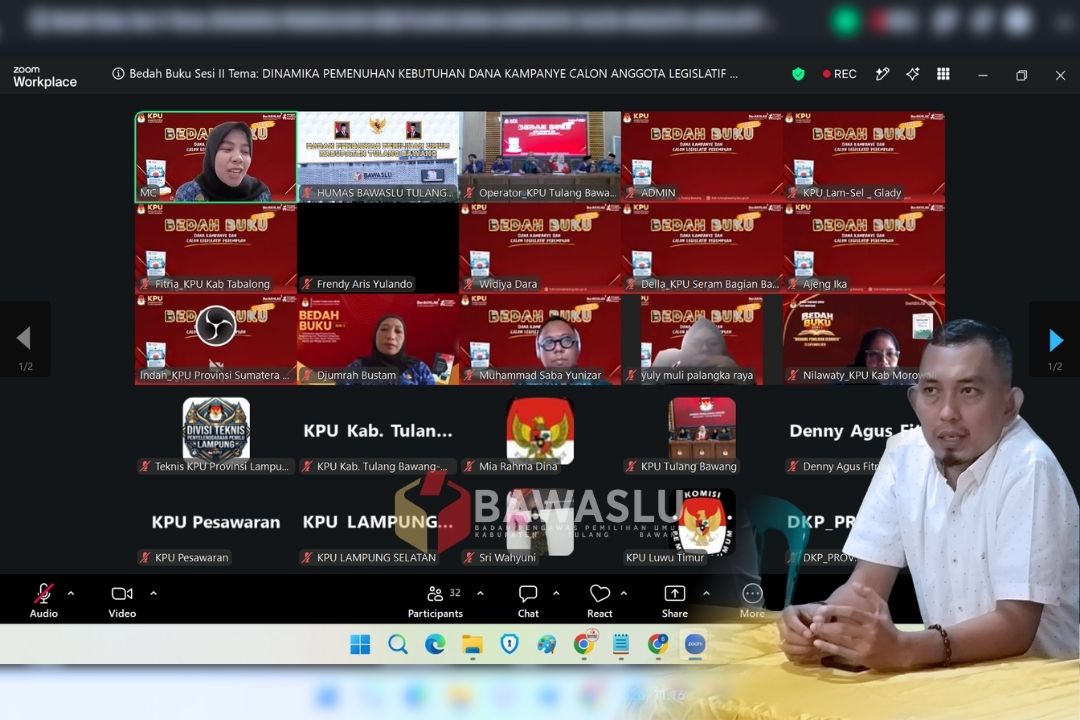The image size is (1080, 720).
Task: Click the AI Companion sparkle icon
Action: pos(913,74)
